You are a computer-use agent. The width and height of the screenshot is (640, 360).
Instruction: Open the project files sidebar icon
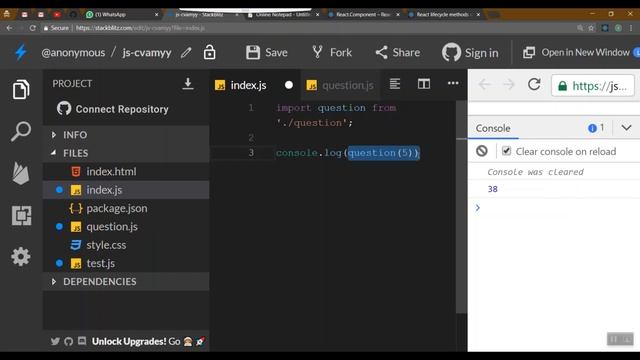(x=21, y=89)
